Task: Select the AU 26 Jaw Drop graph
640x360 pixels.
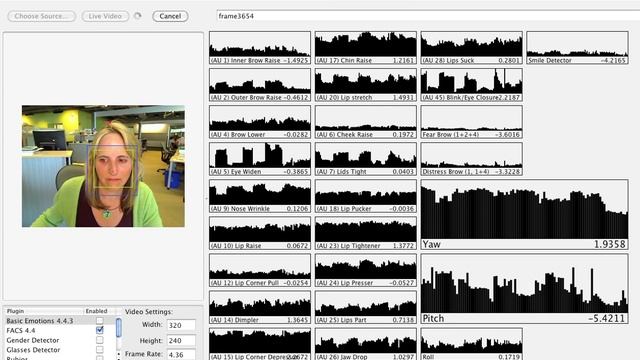Action: 366,344
